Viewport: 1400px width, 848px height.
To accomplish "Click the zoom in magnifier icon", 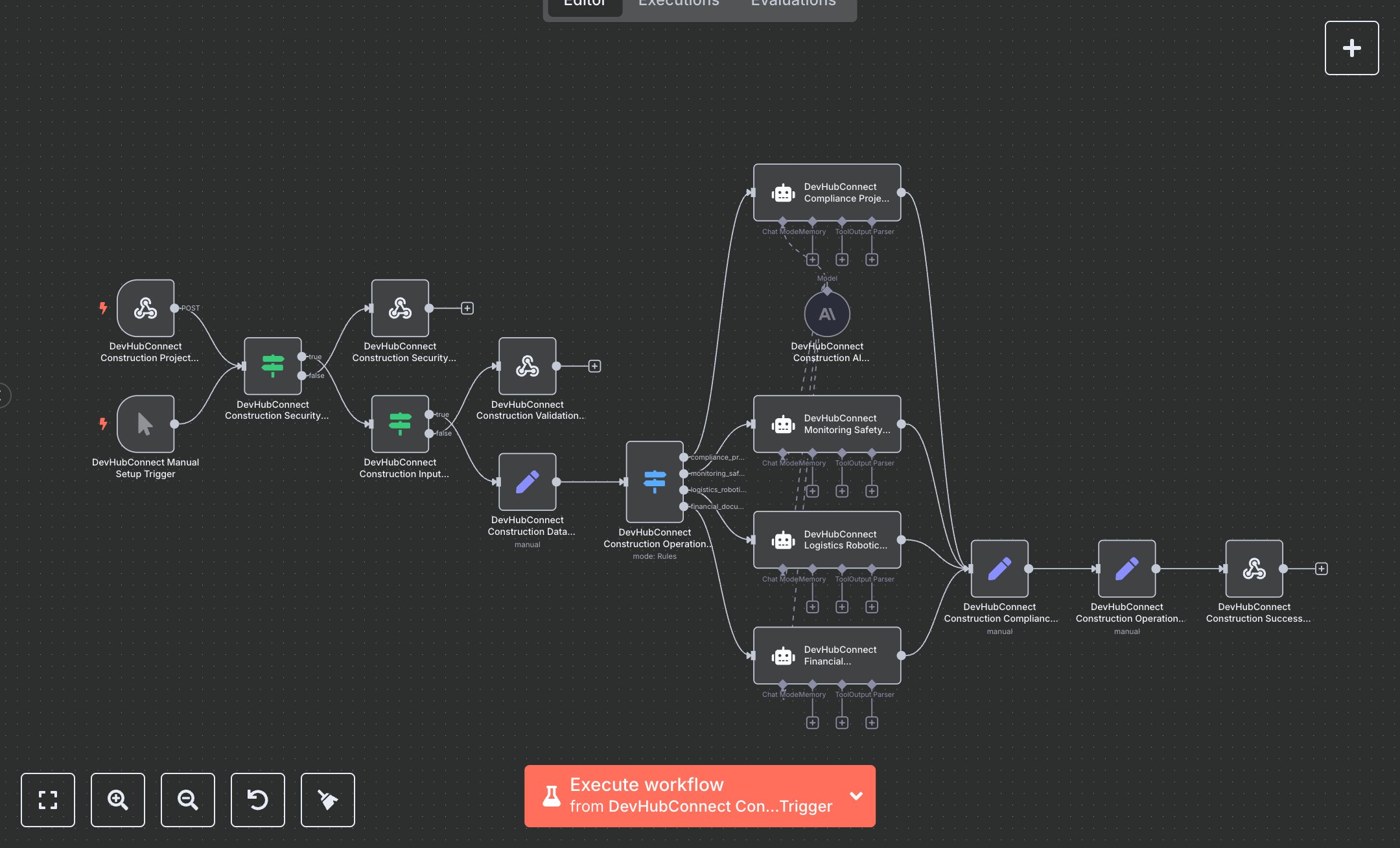I will [118, 799].
